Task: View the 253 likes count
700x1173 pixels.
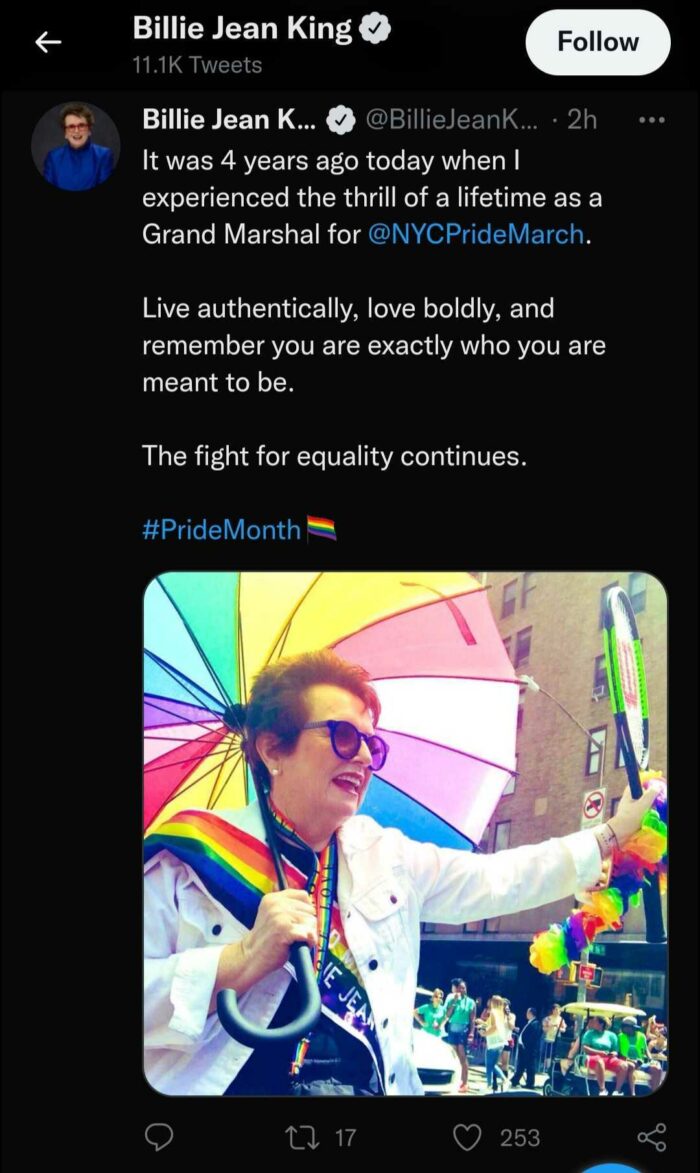Action: (x=520, y=1138)
